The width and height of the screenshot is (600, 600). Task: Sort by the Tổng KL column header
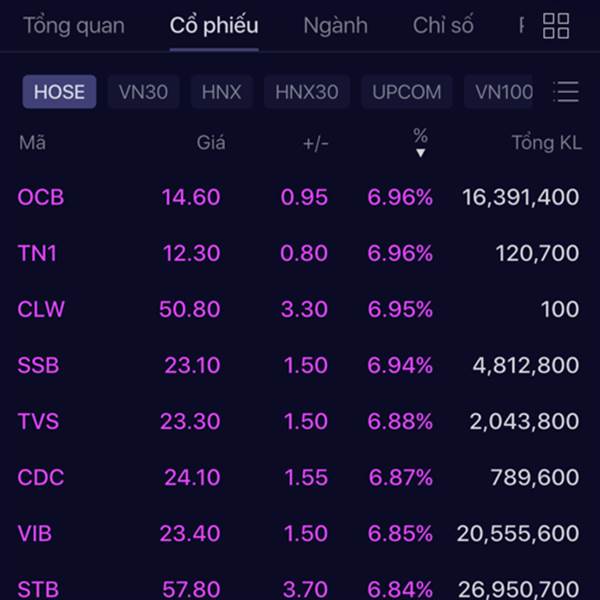pos(547,143)
